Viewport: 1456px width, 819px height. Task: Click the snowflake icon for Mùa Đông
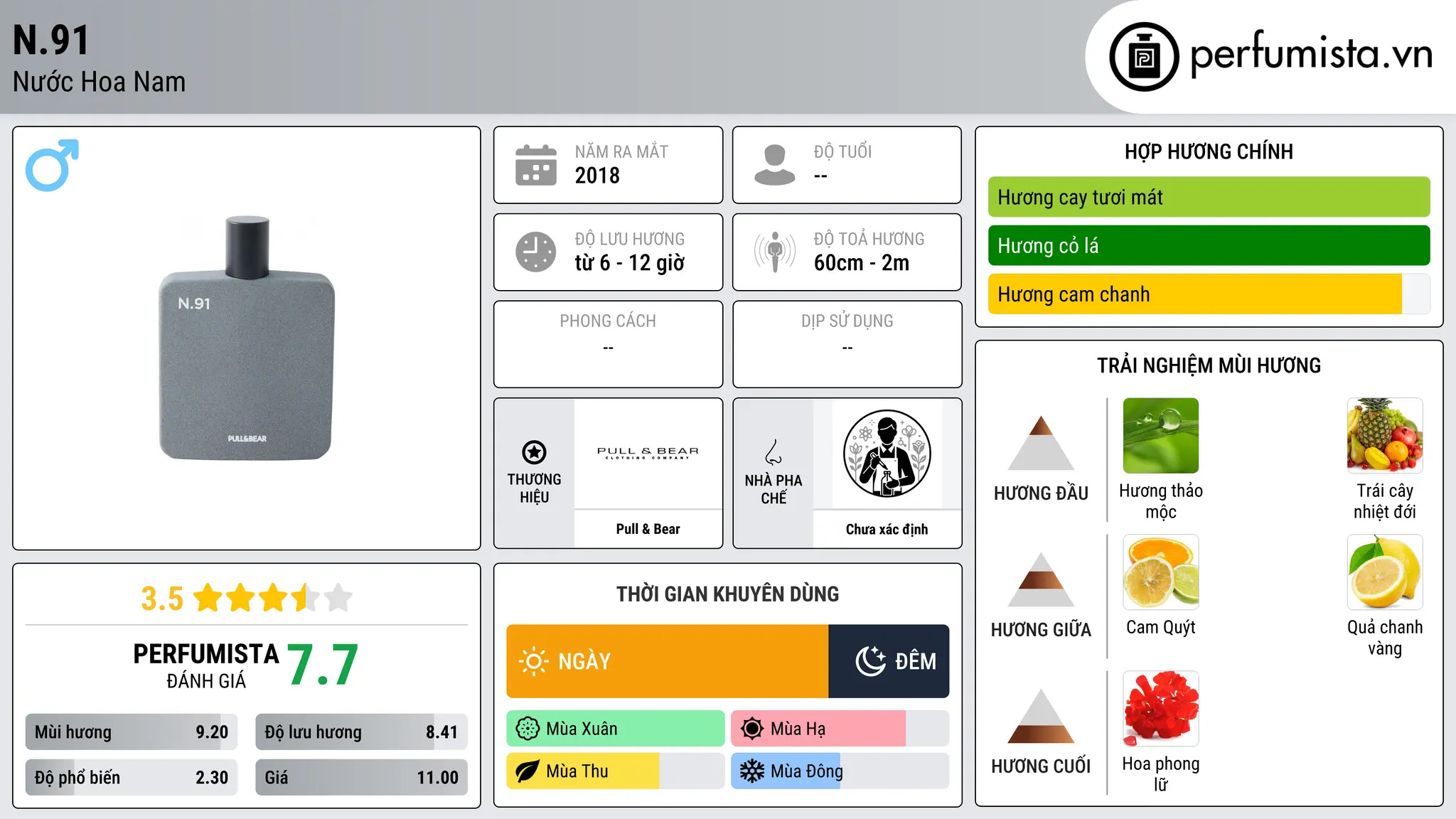[752, 771]
